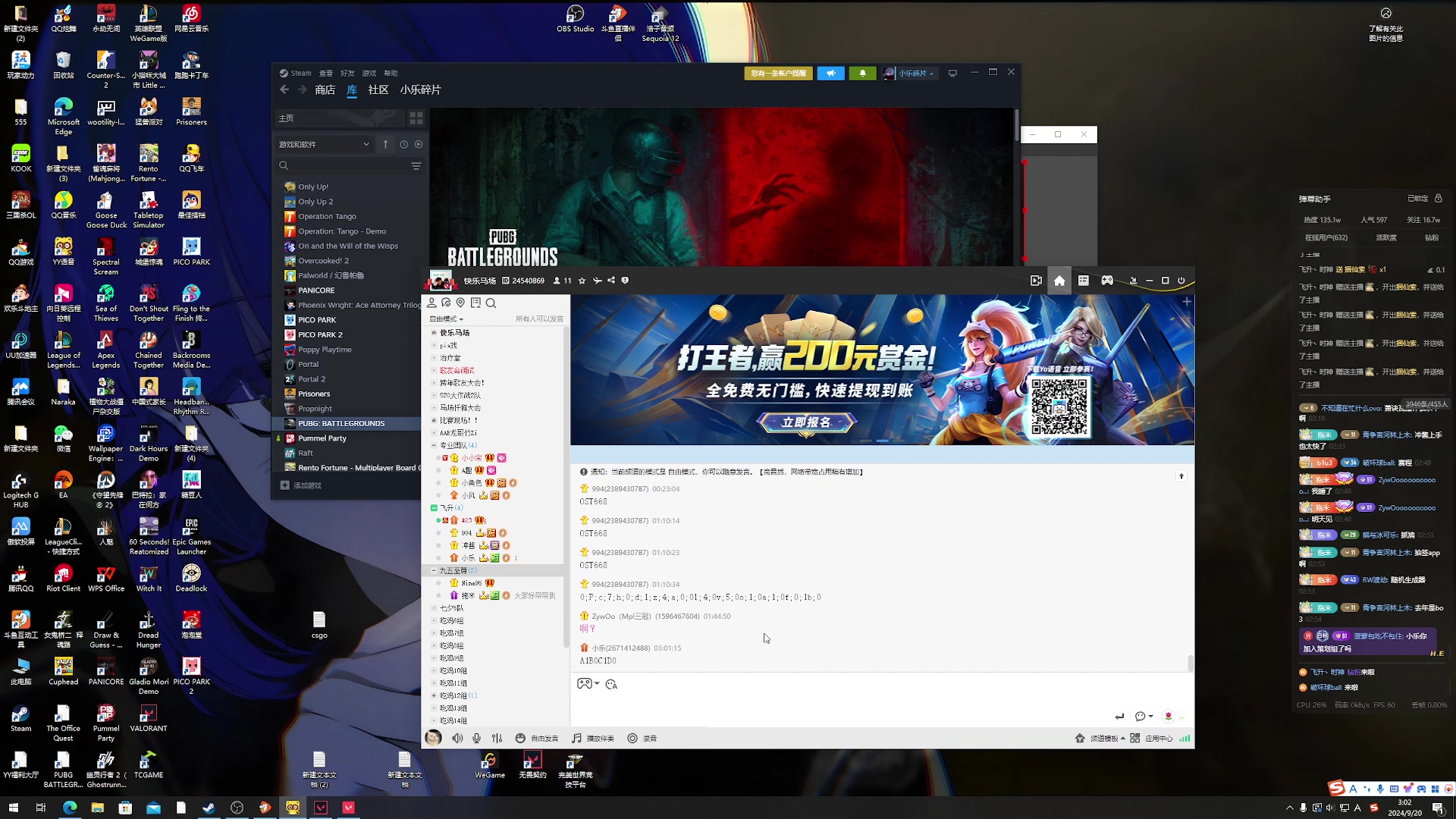Open Steam library filter options icon

click(x=416, y=166)
